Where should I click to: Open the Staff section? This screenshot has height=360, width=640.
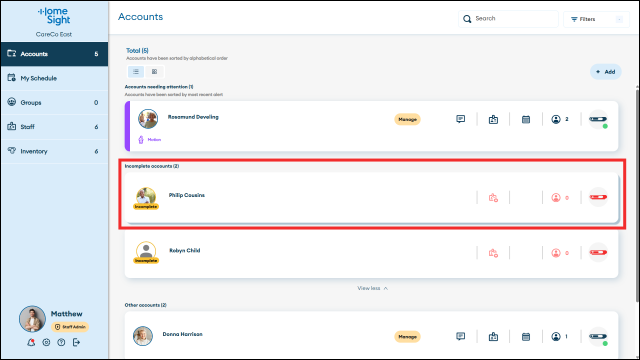pyautogui.click(x=54, y=127)
